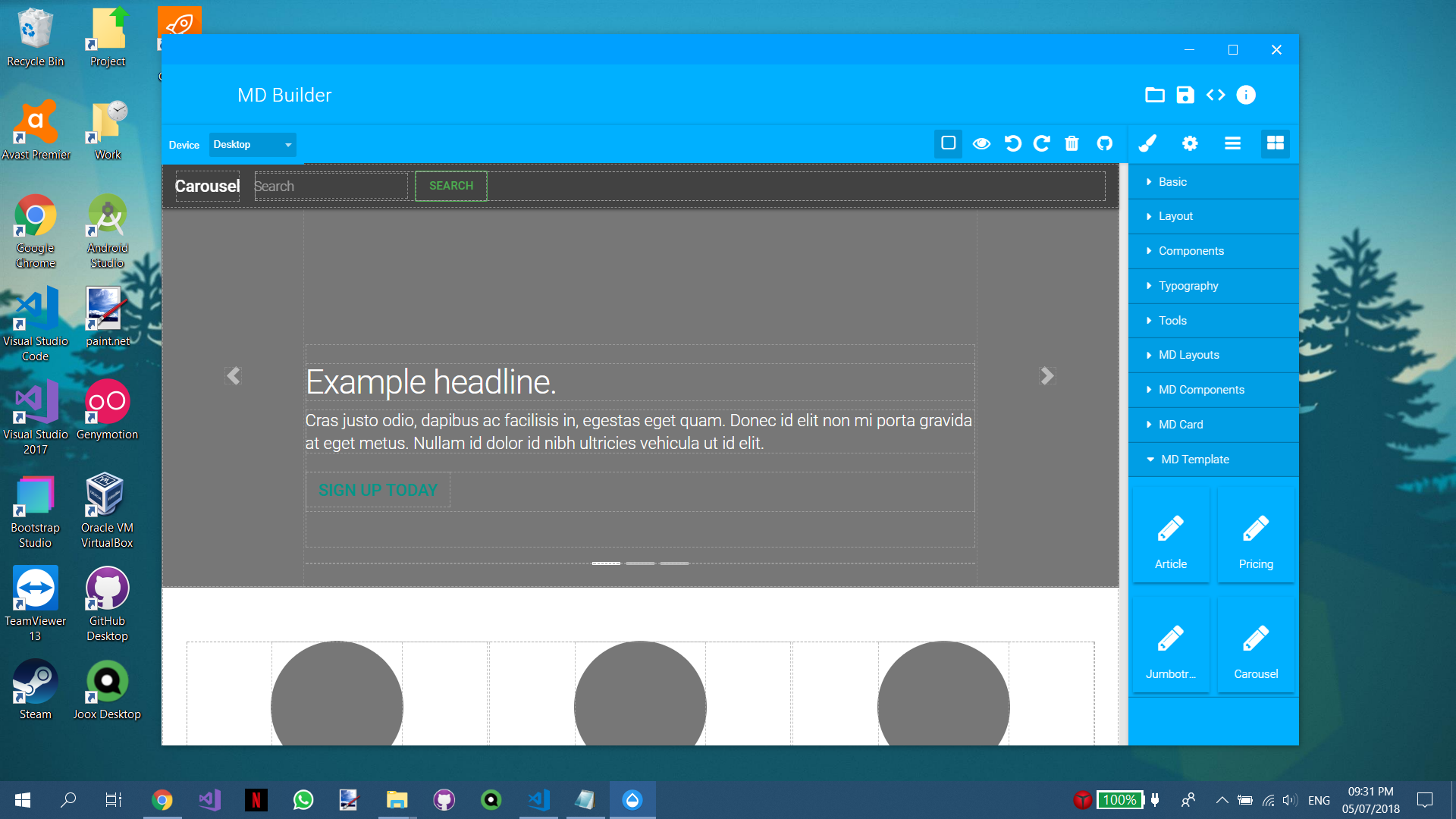Click the SIGN UP TODAY button

378,491
